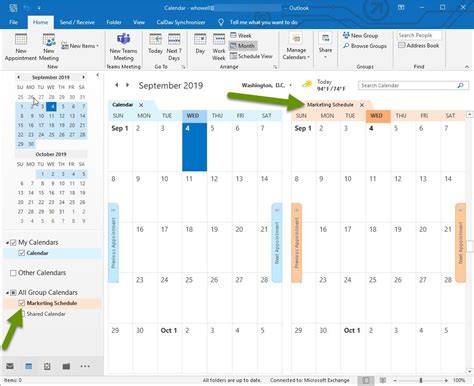474x386 pixels.
Task: Go forward to next month in main view
Action: pos(127,85)
